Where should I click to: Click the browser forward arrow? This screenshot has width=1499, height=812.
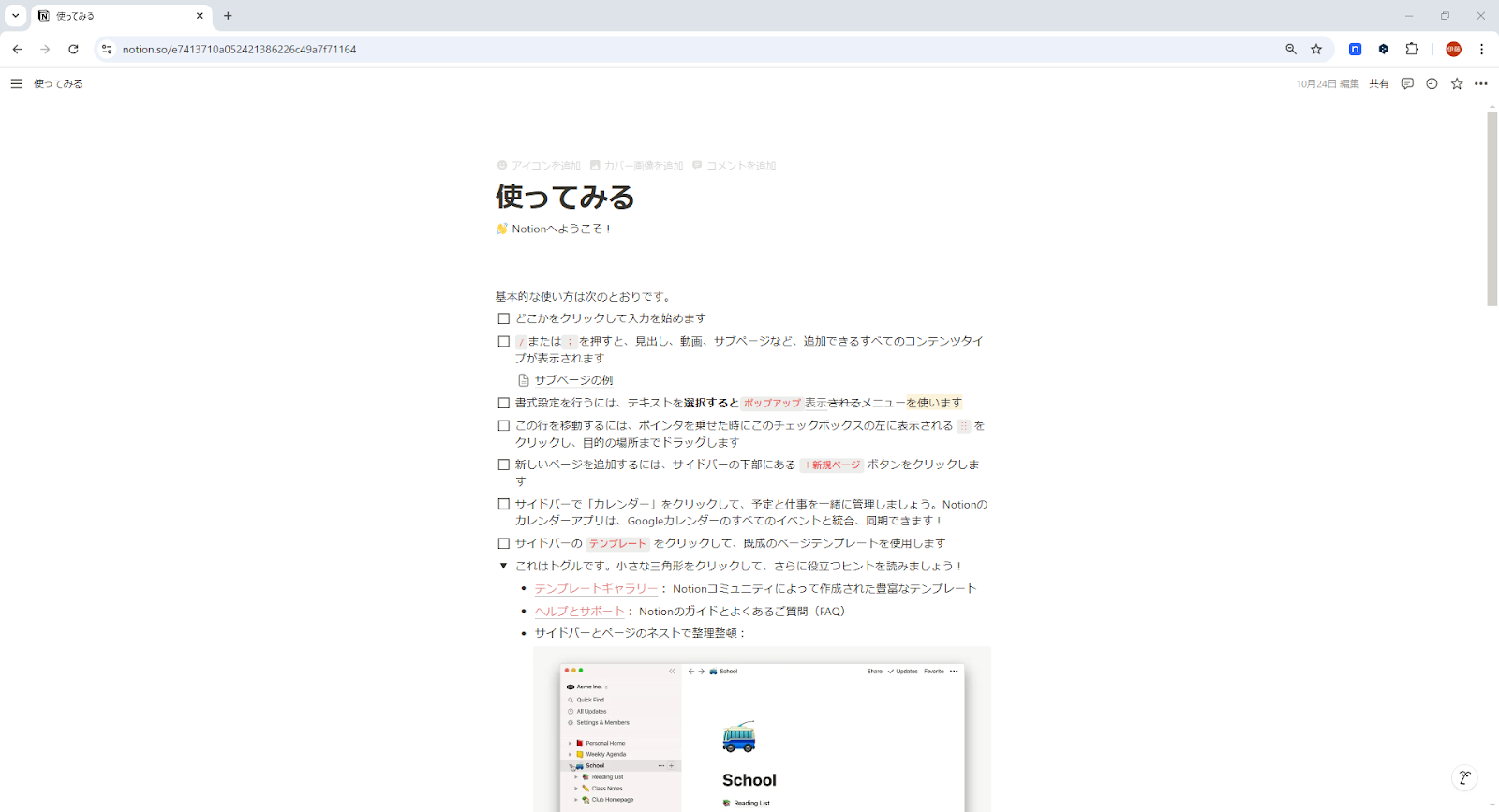(x=45, y=49)
